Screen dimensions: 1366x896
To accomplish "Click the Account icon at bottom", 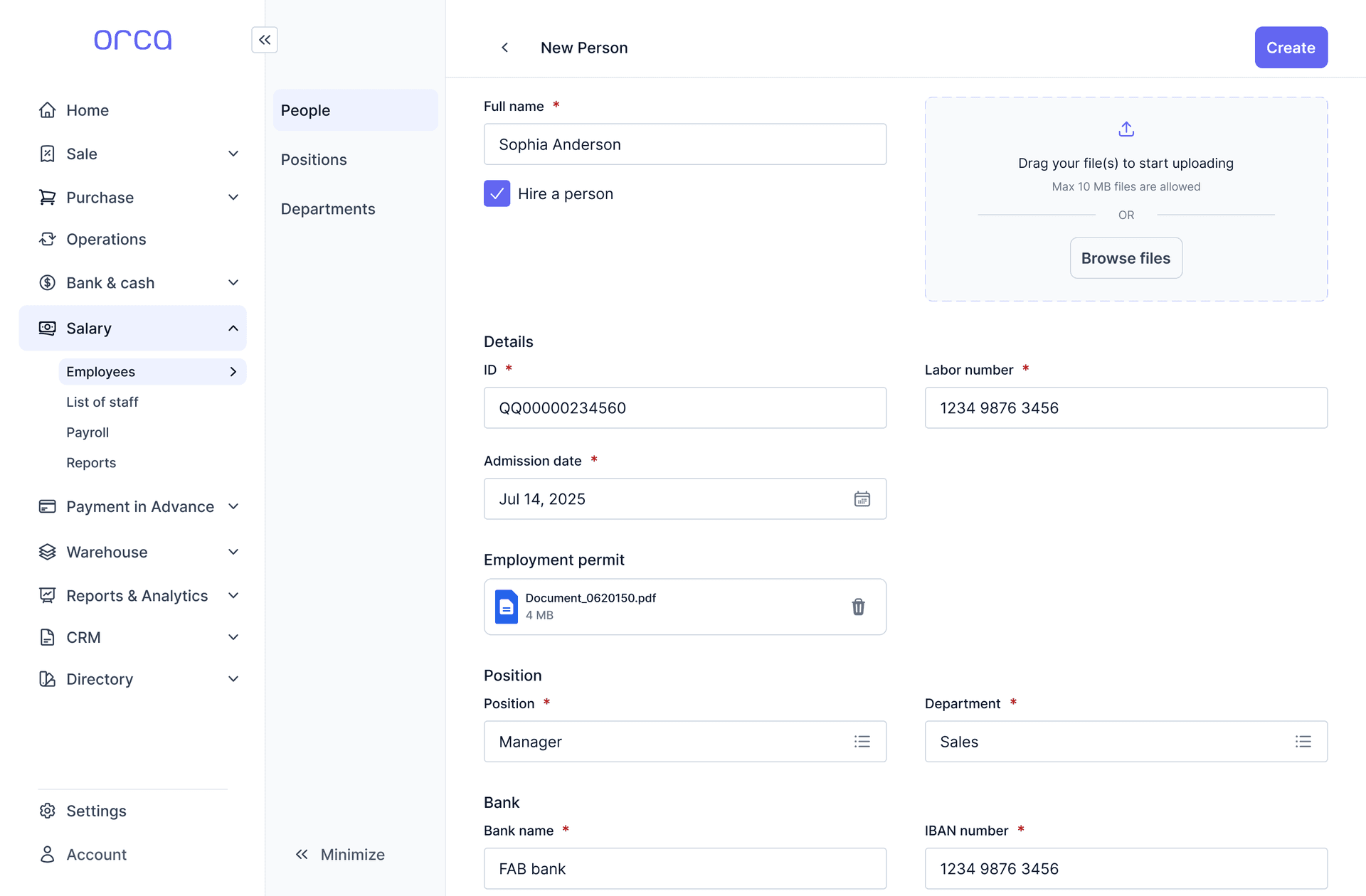I will 47,854.
